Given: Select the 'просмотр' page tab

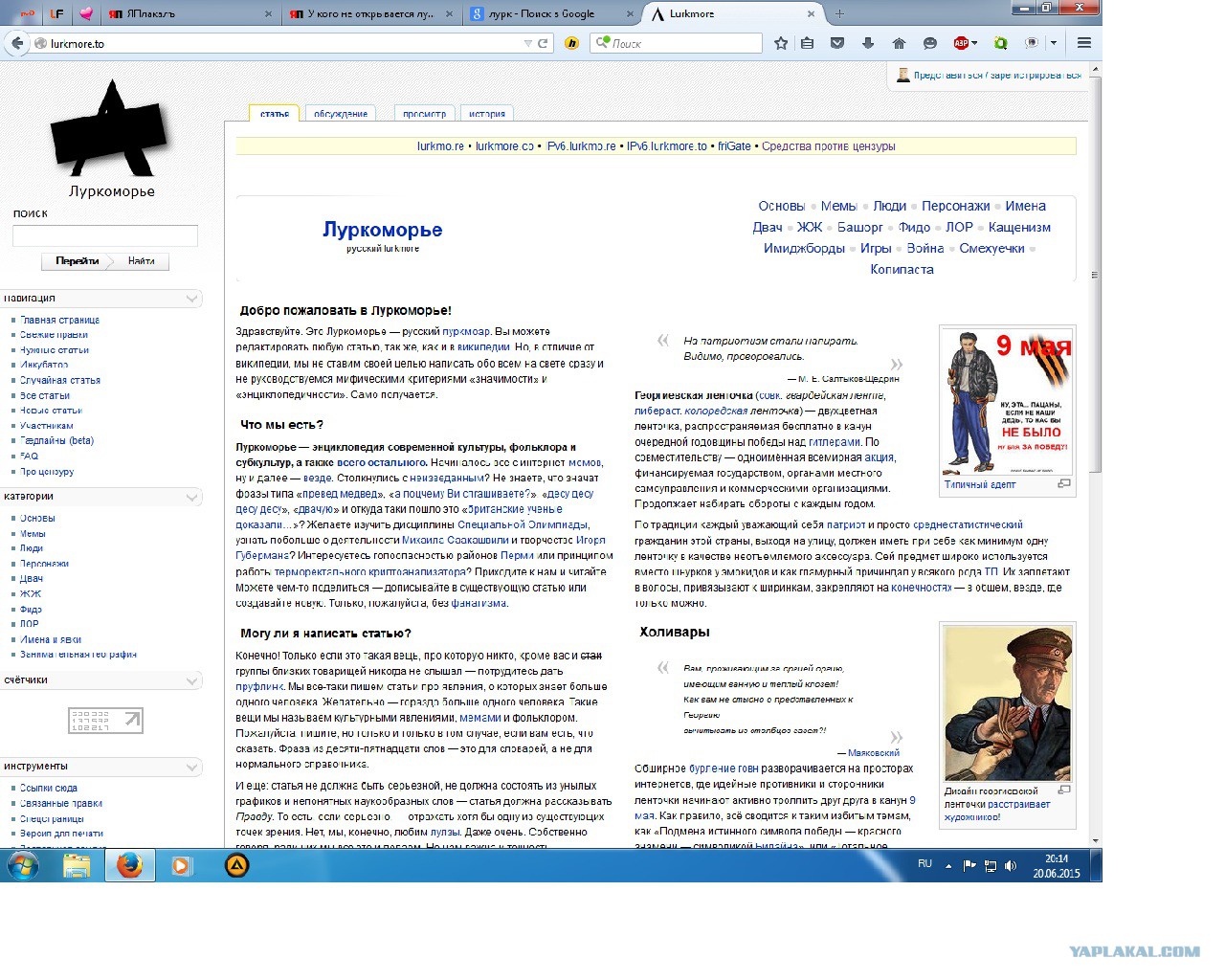Looking at the screenshot, I should [425, 114].
